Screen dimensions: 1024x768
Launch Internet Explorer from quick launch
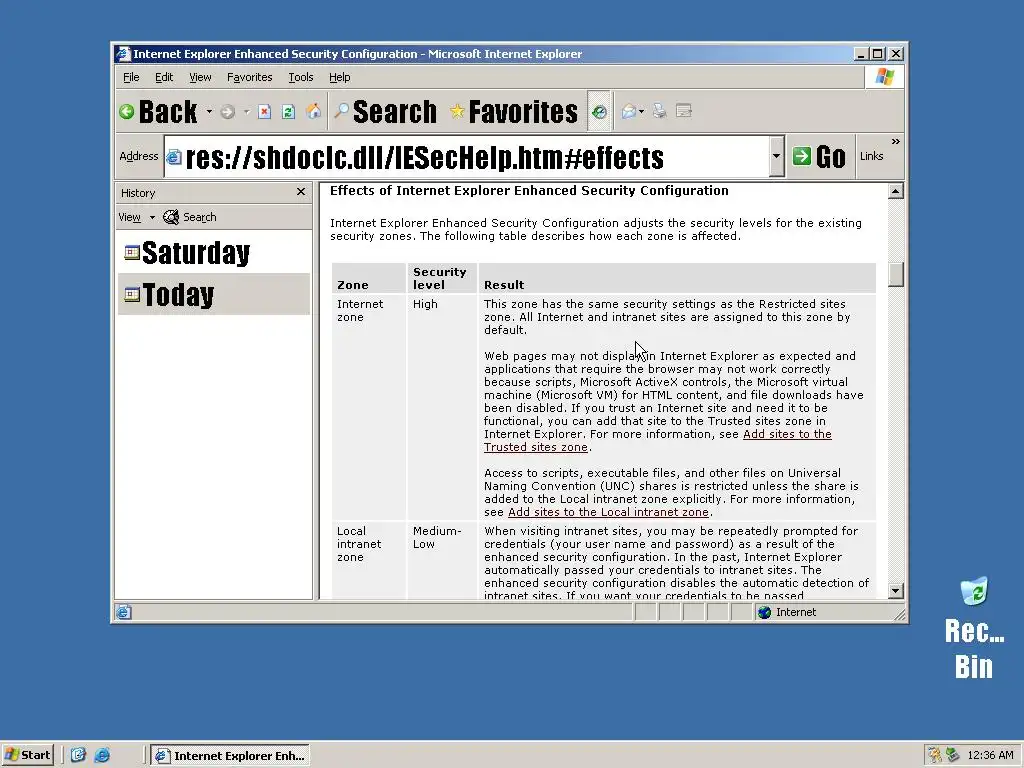(x=102, y=755)
